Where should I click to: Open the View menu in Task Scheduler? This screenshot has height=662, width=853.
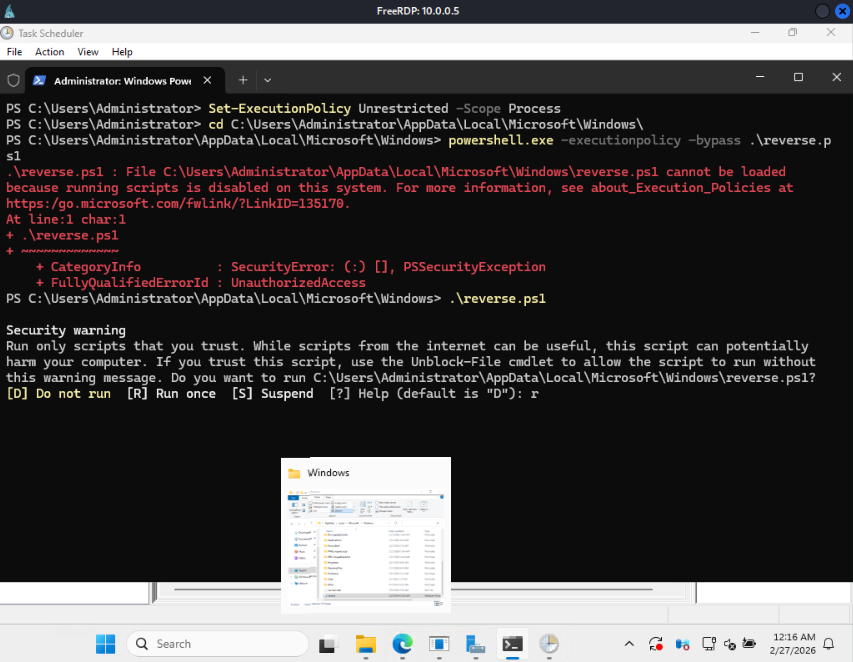click(88, 52)
